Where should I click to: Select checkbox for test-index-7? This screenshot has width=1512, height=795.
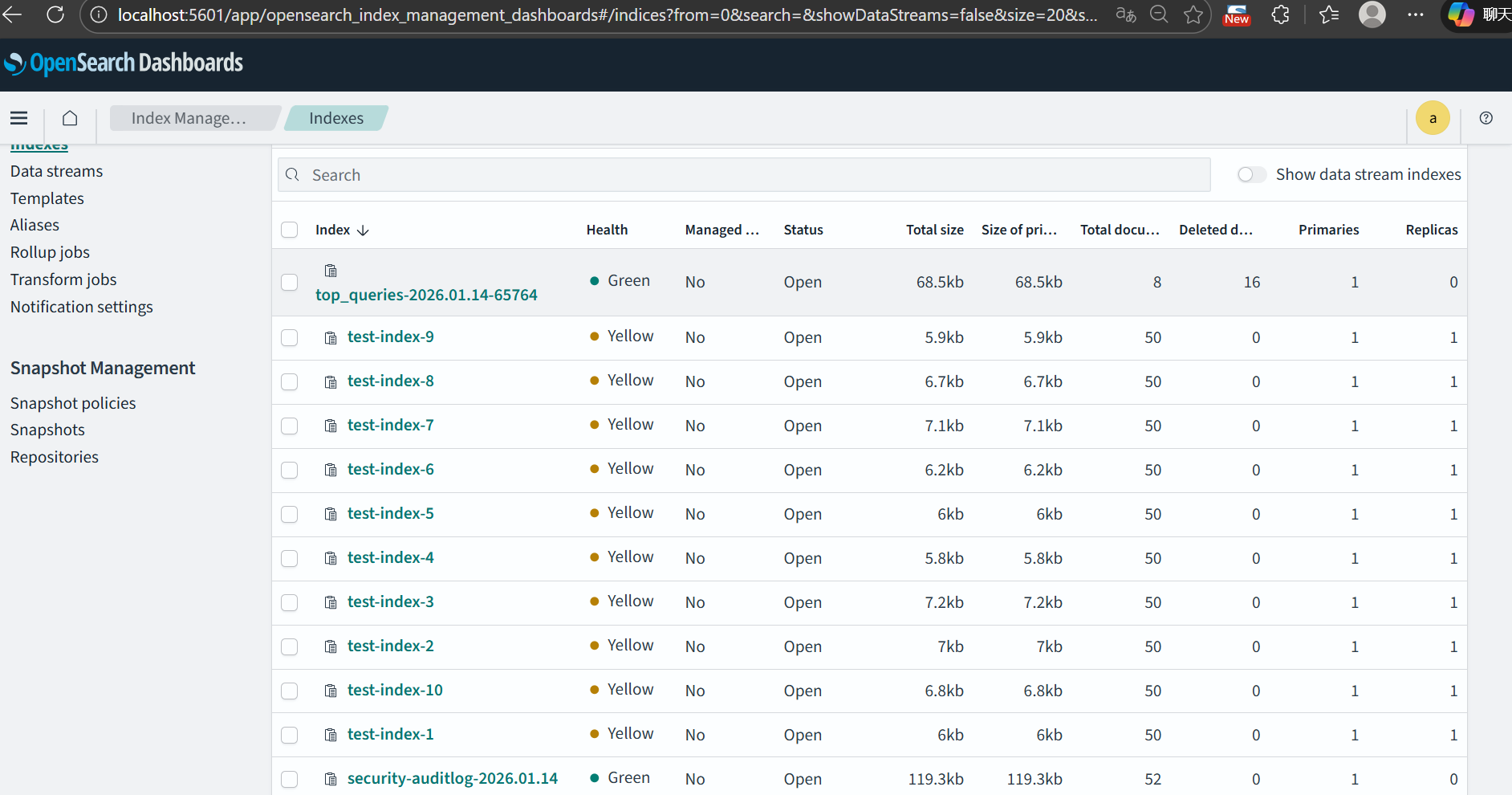point(290,426)
